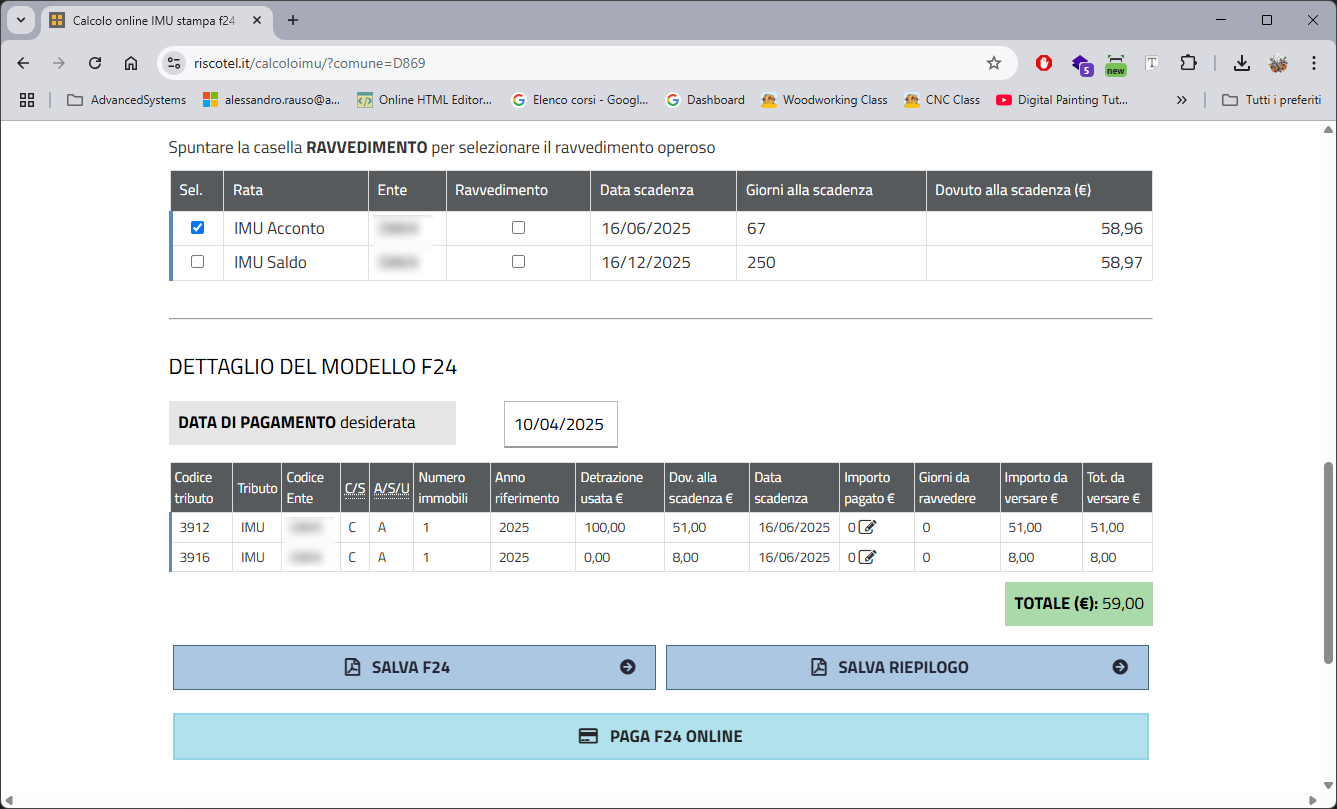This screenshot has height=809, width=1337.
Task: Click the DETTAGLIO DEL MODELLO F24 heading
Action: click(x=313, y=367)
